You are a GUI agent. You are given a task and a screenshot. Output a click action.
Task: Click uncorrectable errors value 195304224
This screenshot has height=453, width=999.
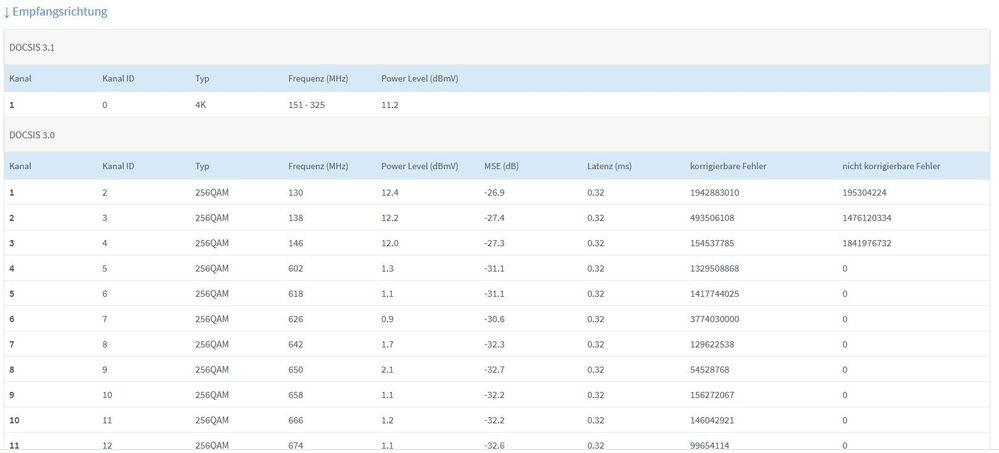(865, 192)
